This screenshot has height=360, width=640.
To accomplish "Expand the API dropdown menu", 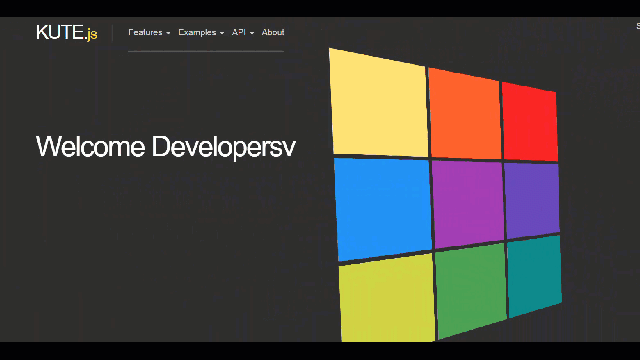I will point(242,32).
